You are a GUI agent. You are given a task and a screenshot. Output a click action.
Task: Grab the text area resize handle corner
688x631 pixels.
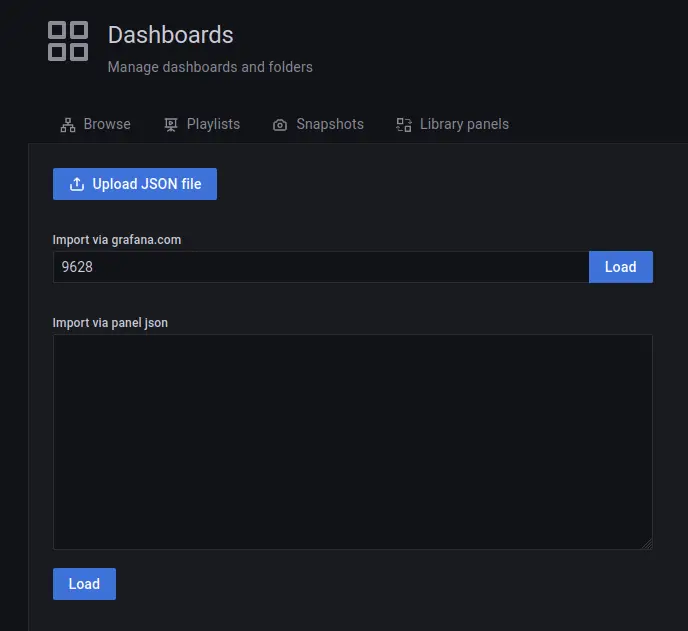[x=646, y=543]
